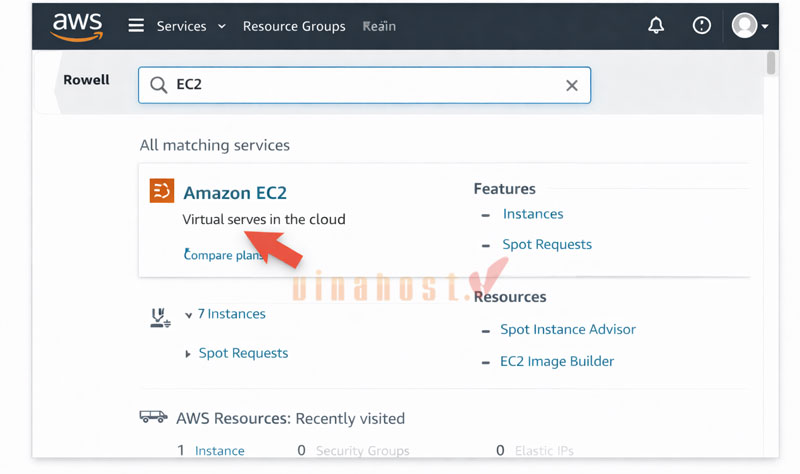The width and height of the screenshot is (800, 474).
Task: Click the Reain menu item
Action: point(379,26)
